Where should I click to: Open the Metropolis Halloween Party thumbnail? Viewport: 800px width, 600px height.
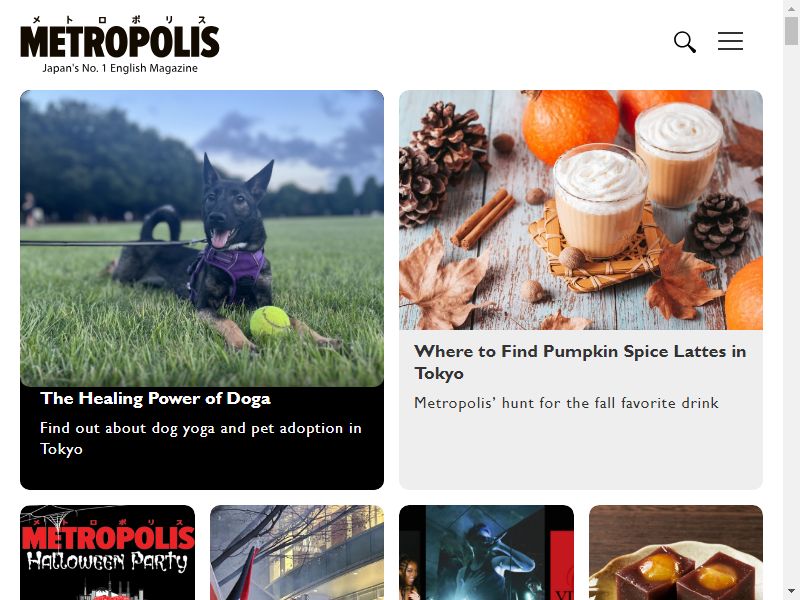coord(108,553)
